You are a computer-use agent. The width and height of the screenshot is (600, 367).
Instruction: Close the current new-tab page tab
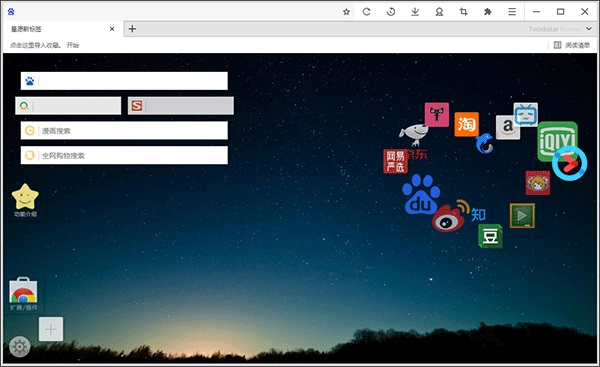(x=112, y=29)
